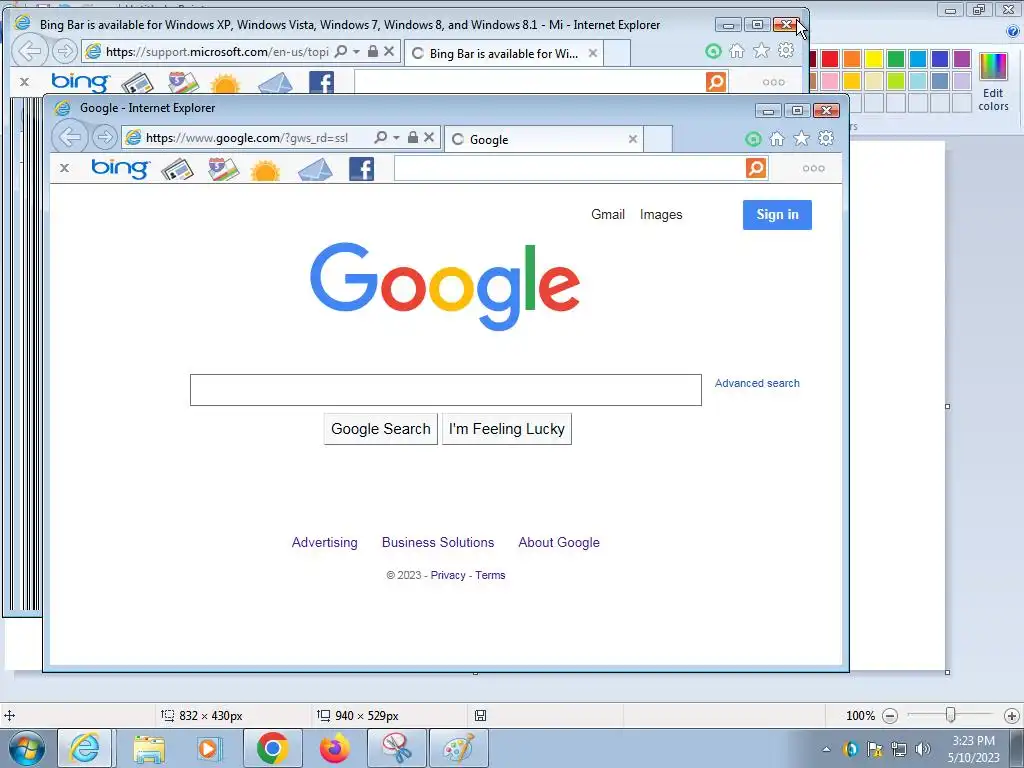Zoom out with Paint minus button

889,716
